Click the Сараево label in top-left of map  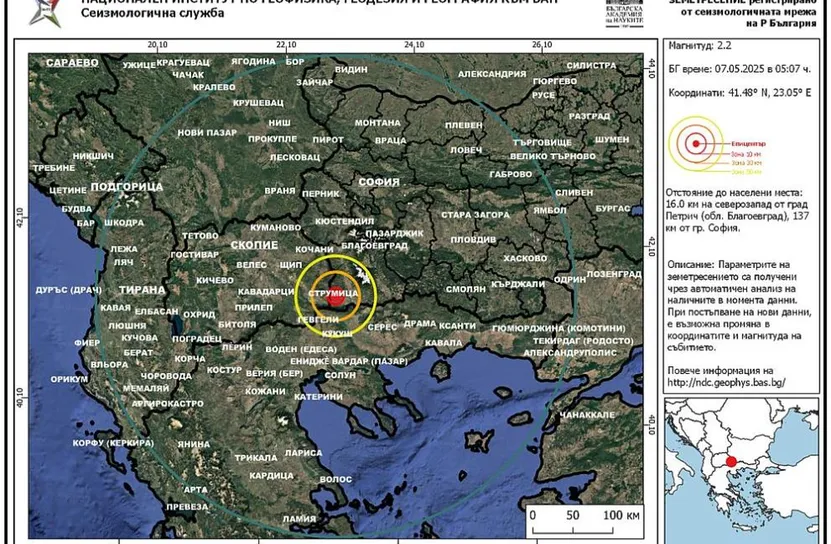click(72, 63)
